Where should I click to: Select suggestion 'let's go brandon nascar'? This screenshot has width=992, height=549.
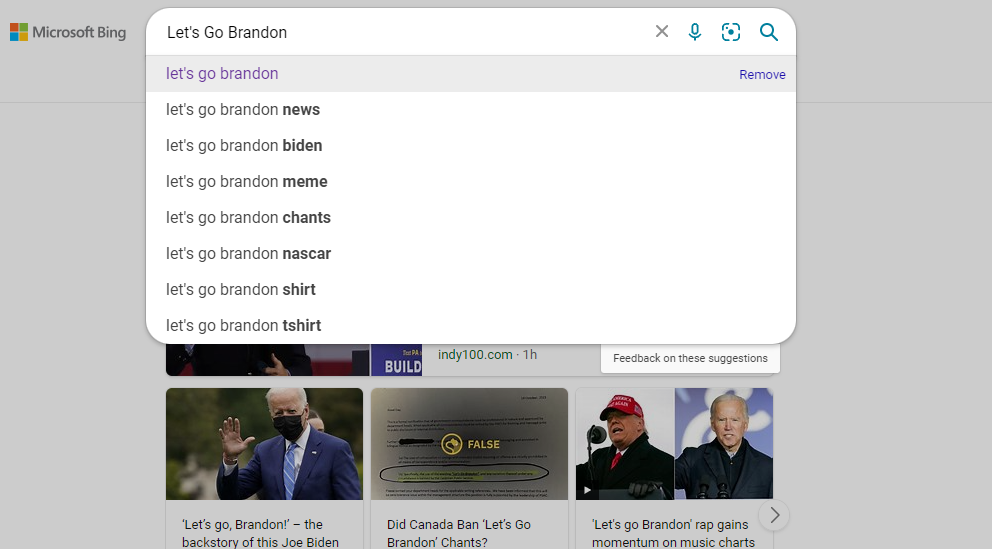click(471, 254)
